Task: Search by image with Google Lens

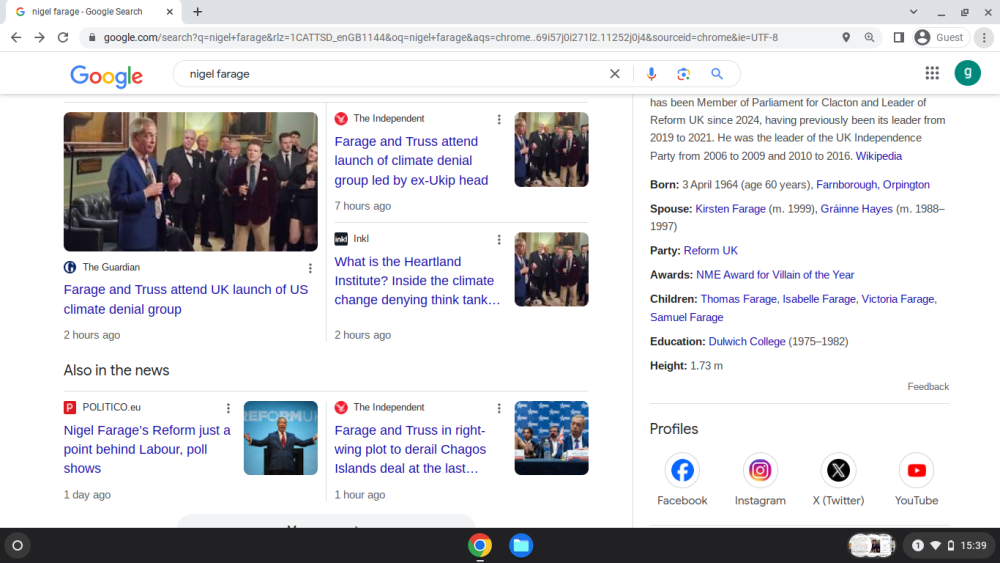Action: [x=684, y=74]
